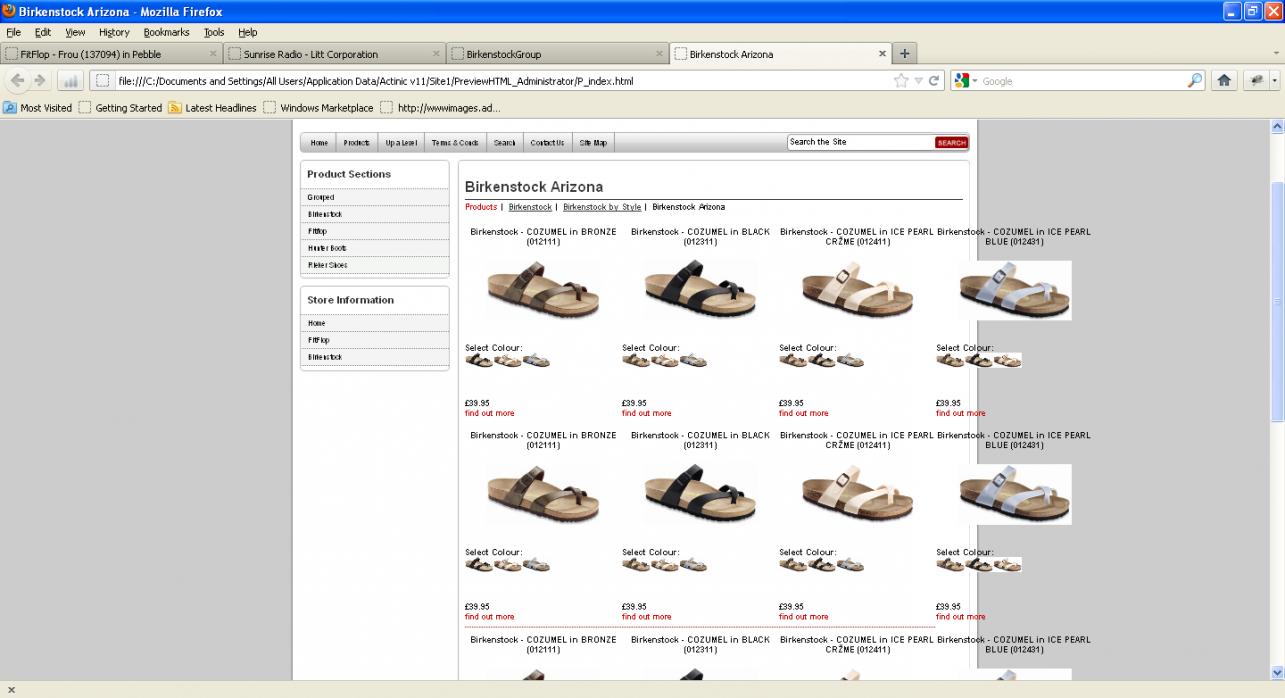Close the Birkenstock Arizona tab
1285x698 pixels.
(x=882, y=54)
